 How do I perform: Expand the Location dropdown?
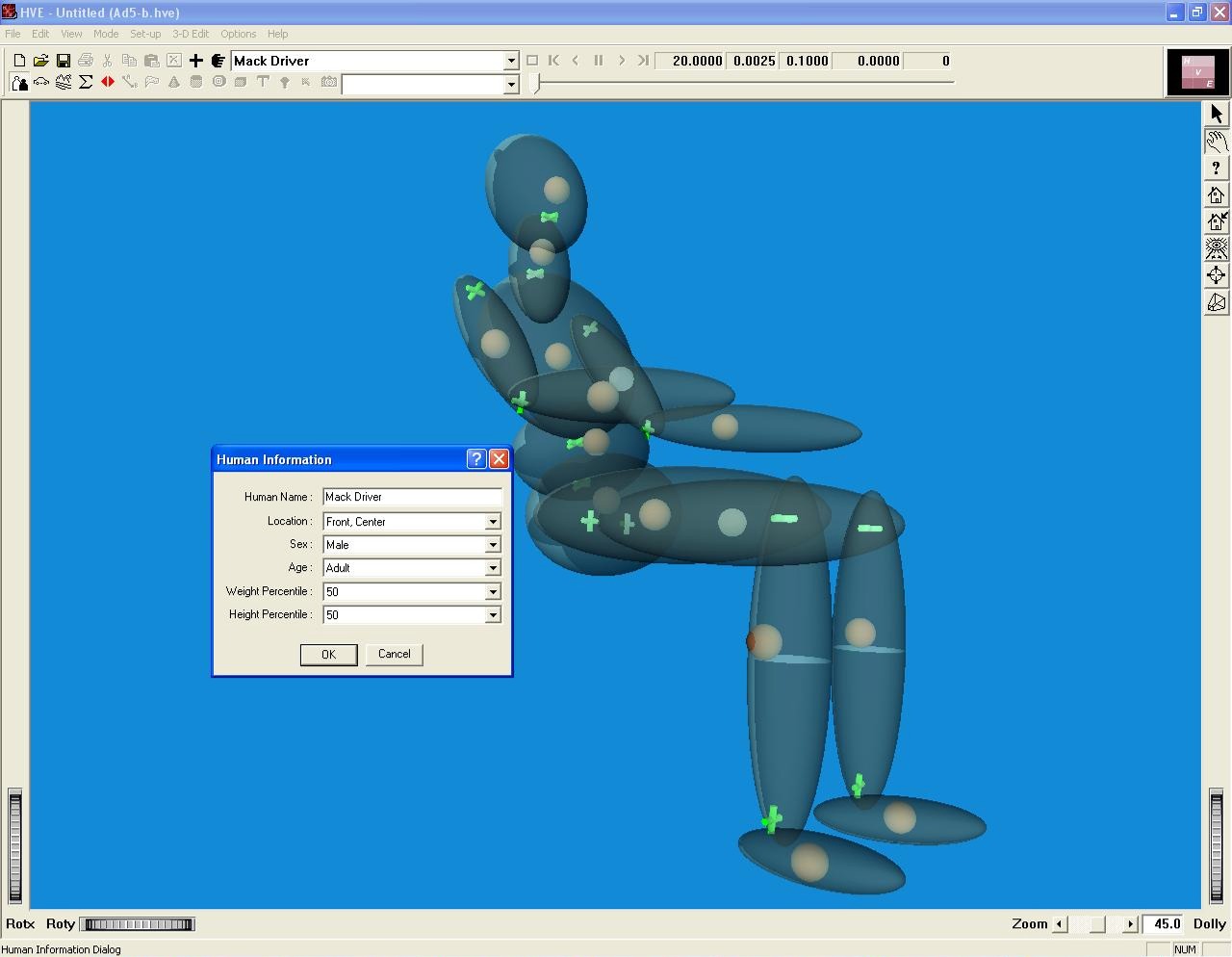492,522
